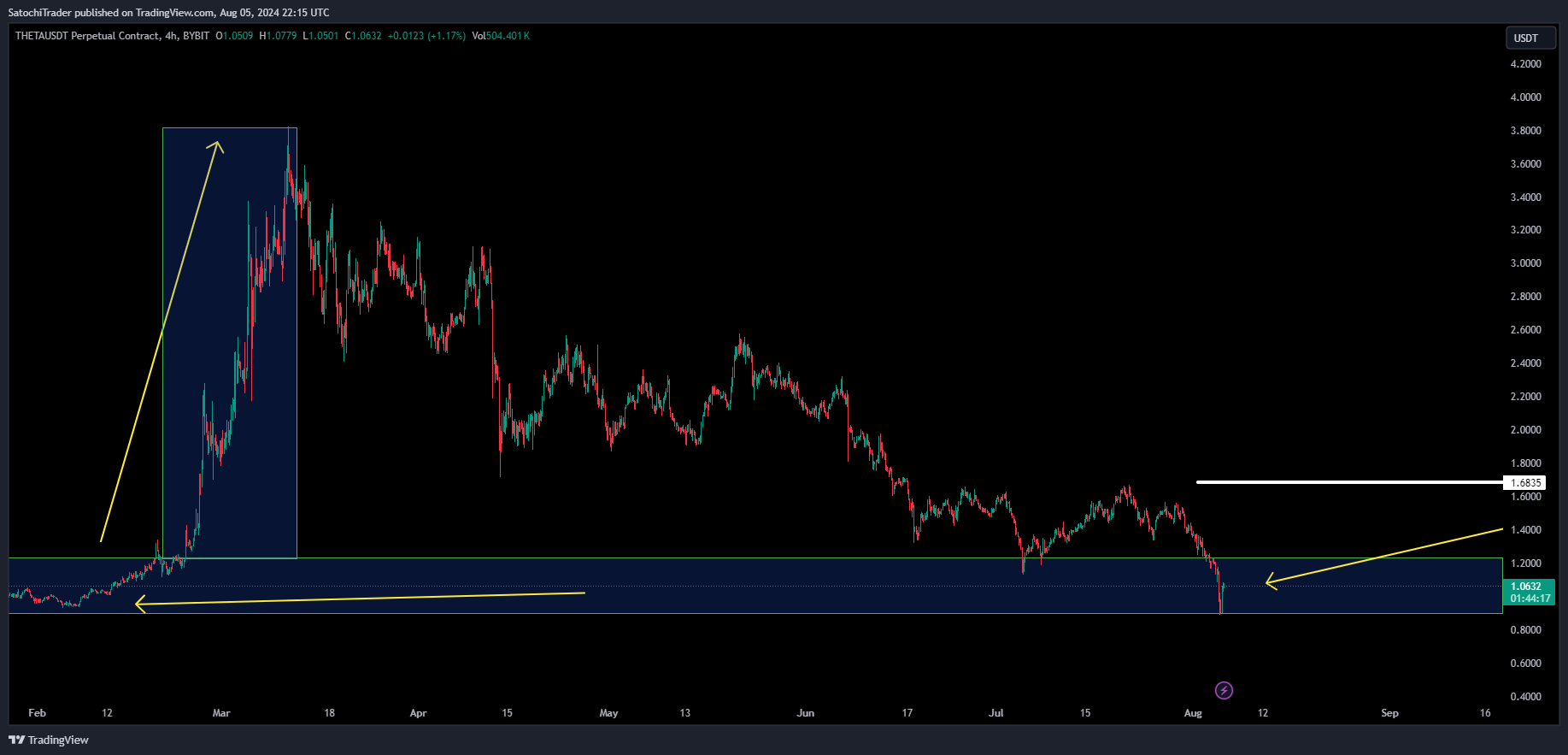Click the change value +0.0123 (+1.17%)
This screenshot has height=755, width=1568.
pyautogui.click(x=426, y=36)
